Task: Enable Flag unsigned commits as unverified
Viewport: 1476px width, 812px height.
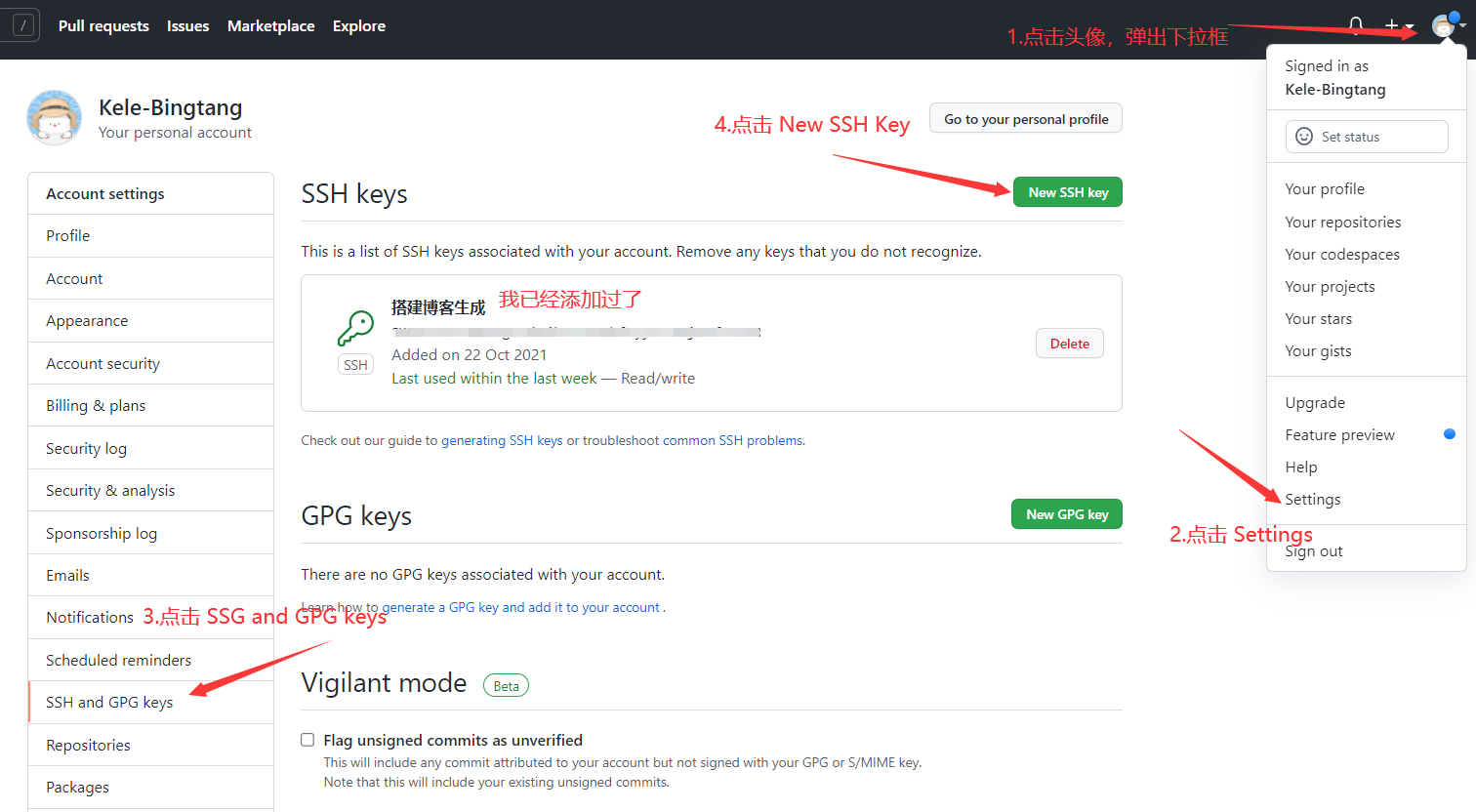Action: tap(307, 740)
